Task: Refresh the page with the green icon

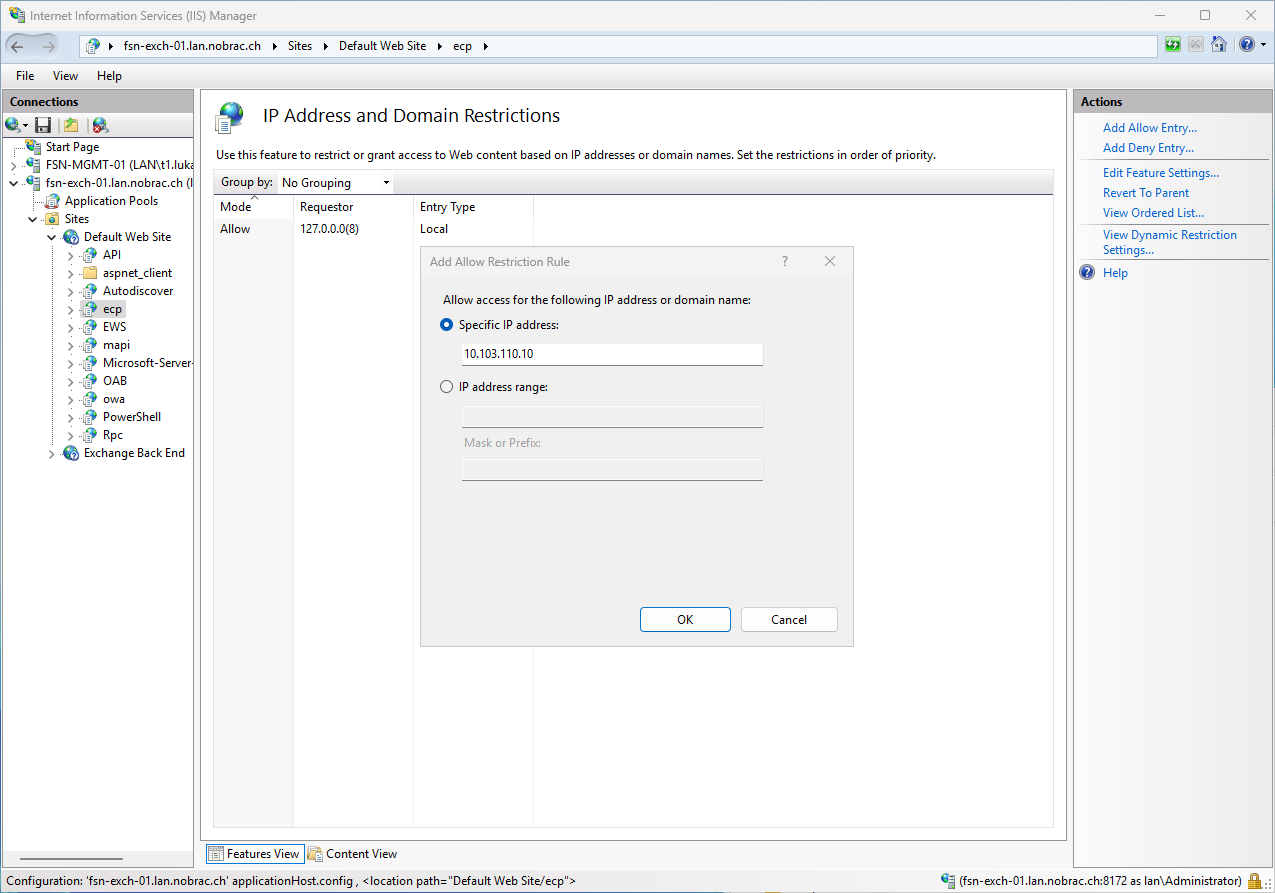Action: click(x=1173, y=45)
